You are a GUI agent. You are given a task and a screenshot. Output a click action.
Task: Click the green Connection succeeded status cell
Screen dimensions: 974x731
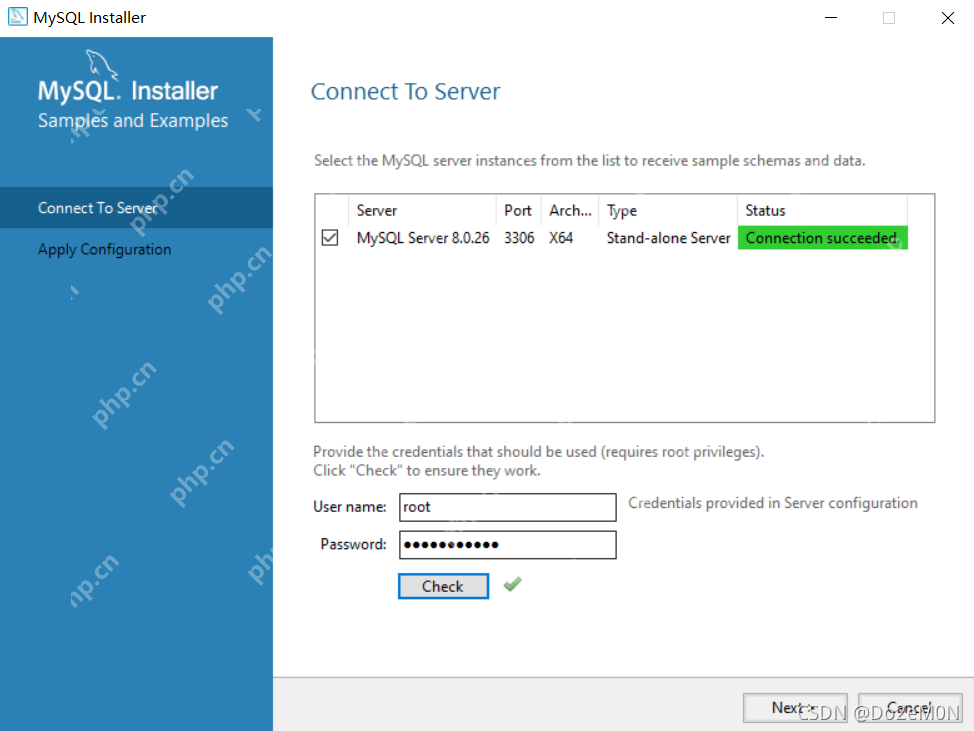[x=822, y=238]
